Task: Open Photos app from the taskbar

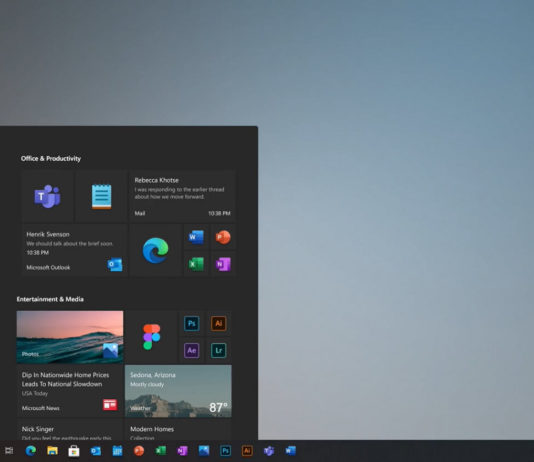Action: 204,451
